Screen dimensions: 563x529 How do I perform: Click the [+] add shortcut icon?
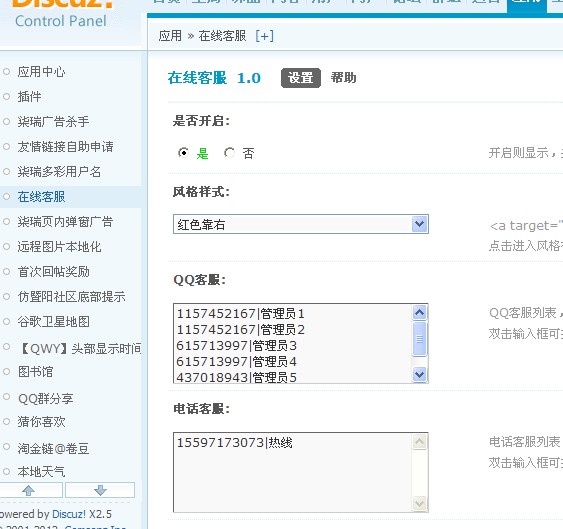click(x=264, y=36)
